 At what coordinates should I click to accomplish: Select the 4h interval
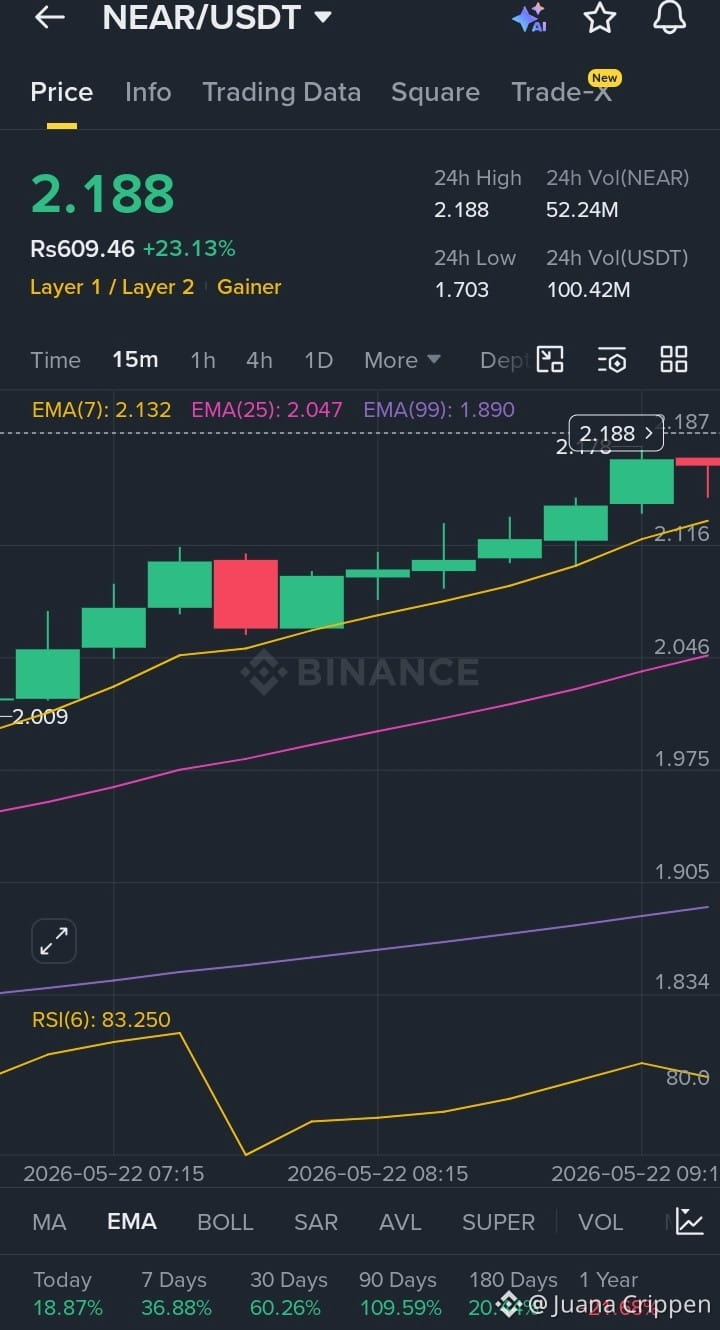[x=259, y=360]
